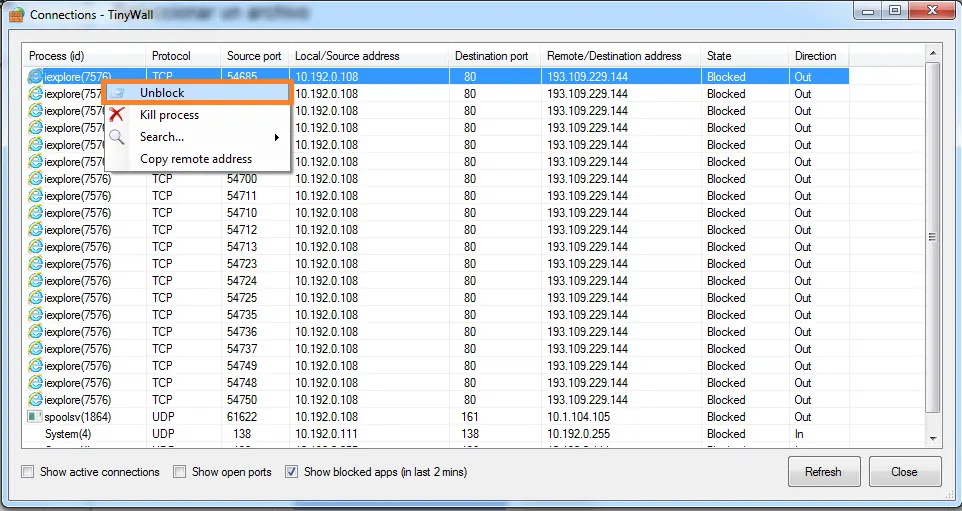Click the iexplore icon in source port 54749 row
The height and width of the screenshot is (511, 962).
[36, 366]
